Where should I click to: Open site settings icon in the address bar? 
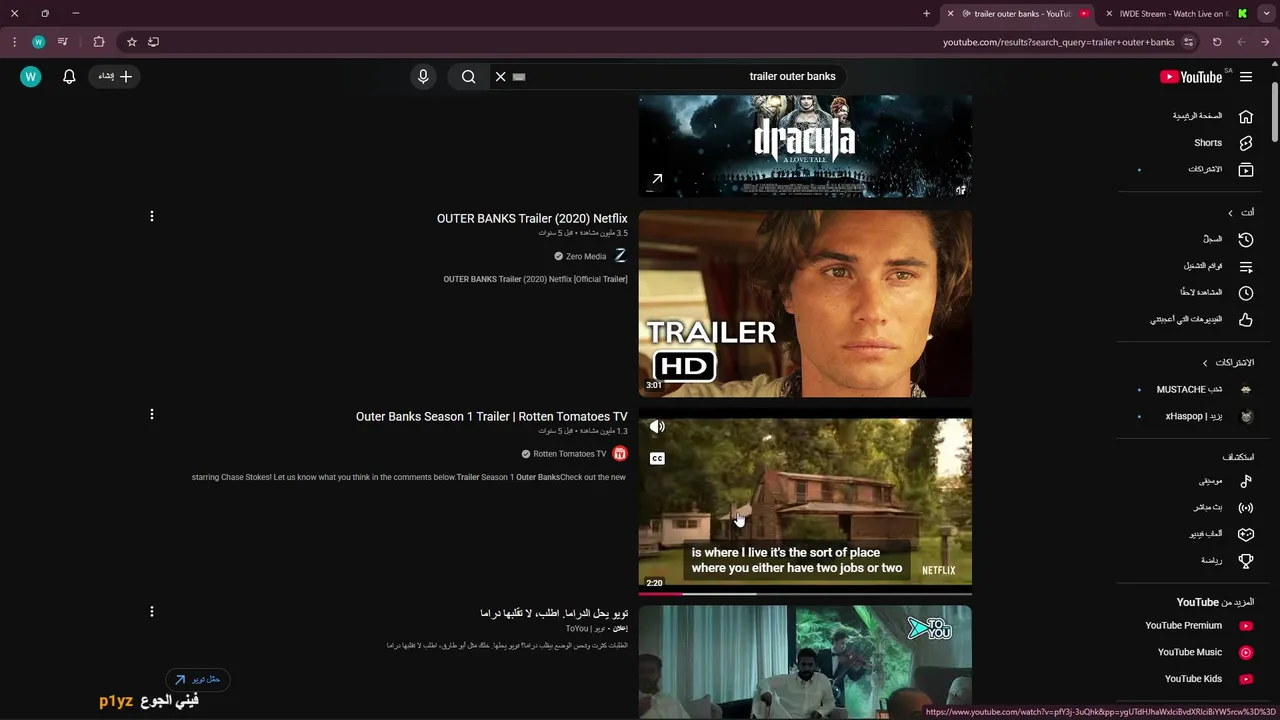click(1188, 42)
